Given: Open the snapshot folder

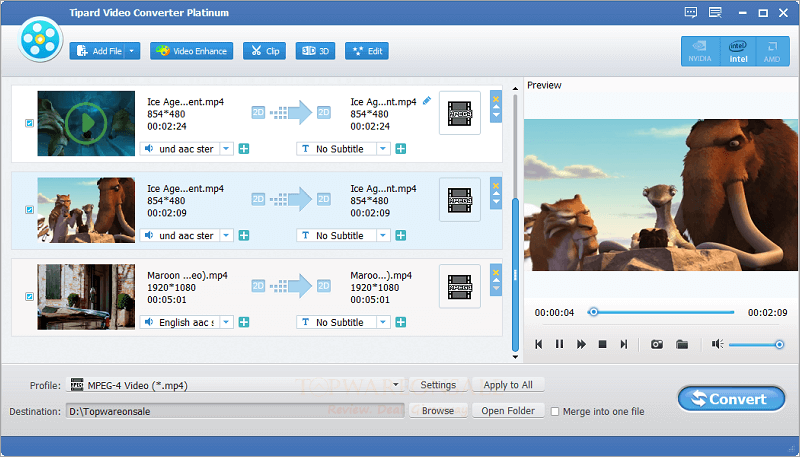Looking at the screenshot, I should (682, 344).
